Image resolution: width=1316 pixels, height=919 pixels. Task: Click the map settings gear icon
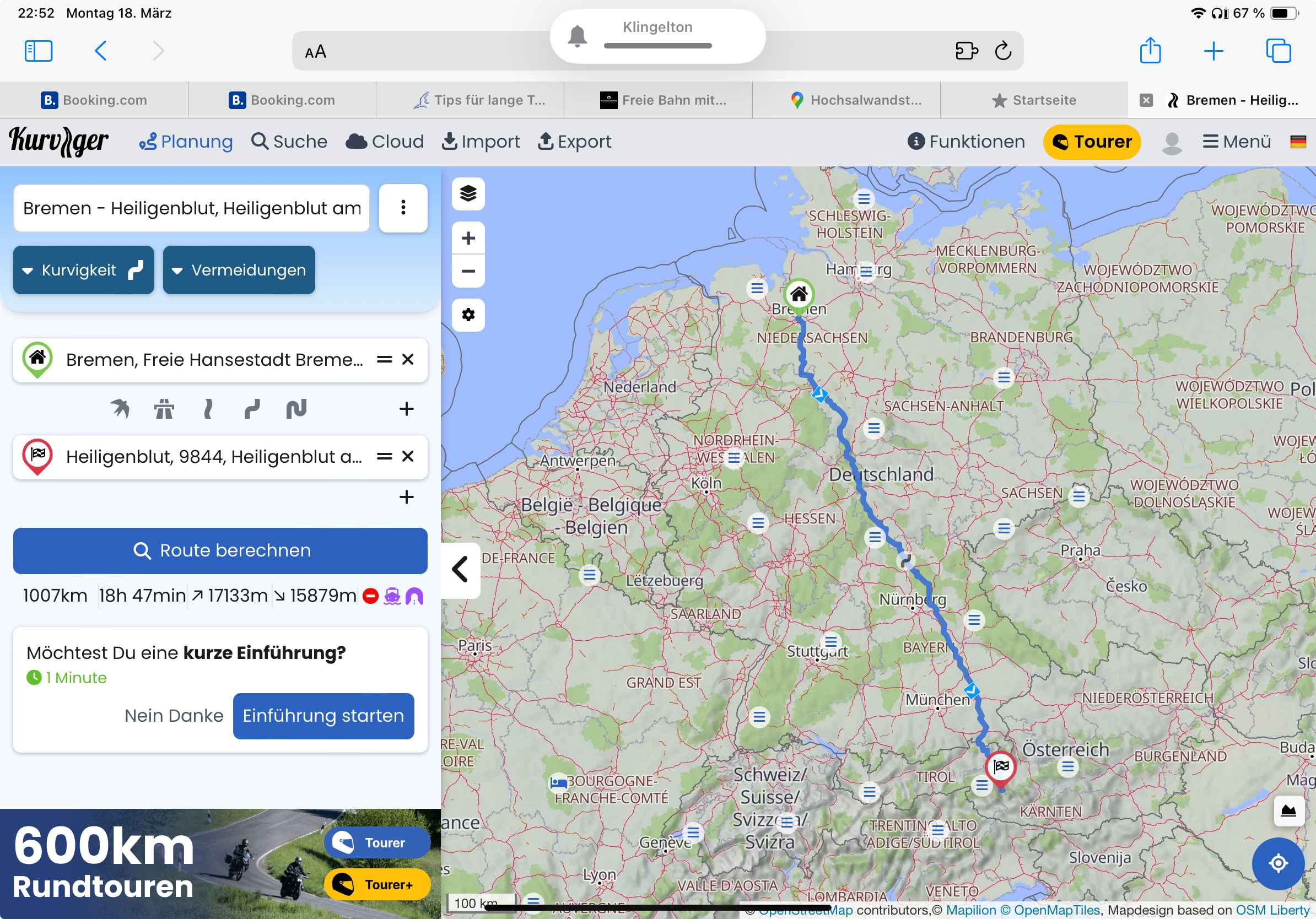[x=468, y=315]
